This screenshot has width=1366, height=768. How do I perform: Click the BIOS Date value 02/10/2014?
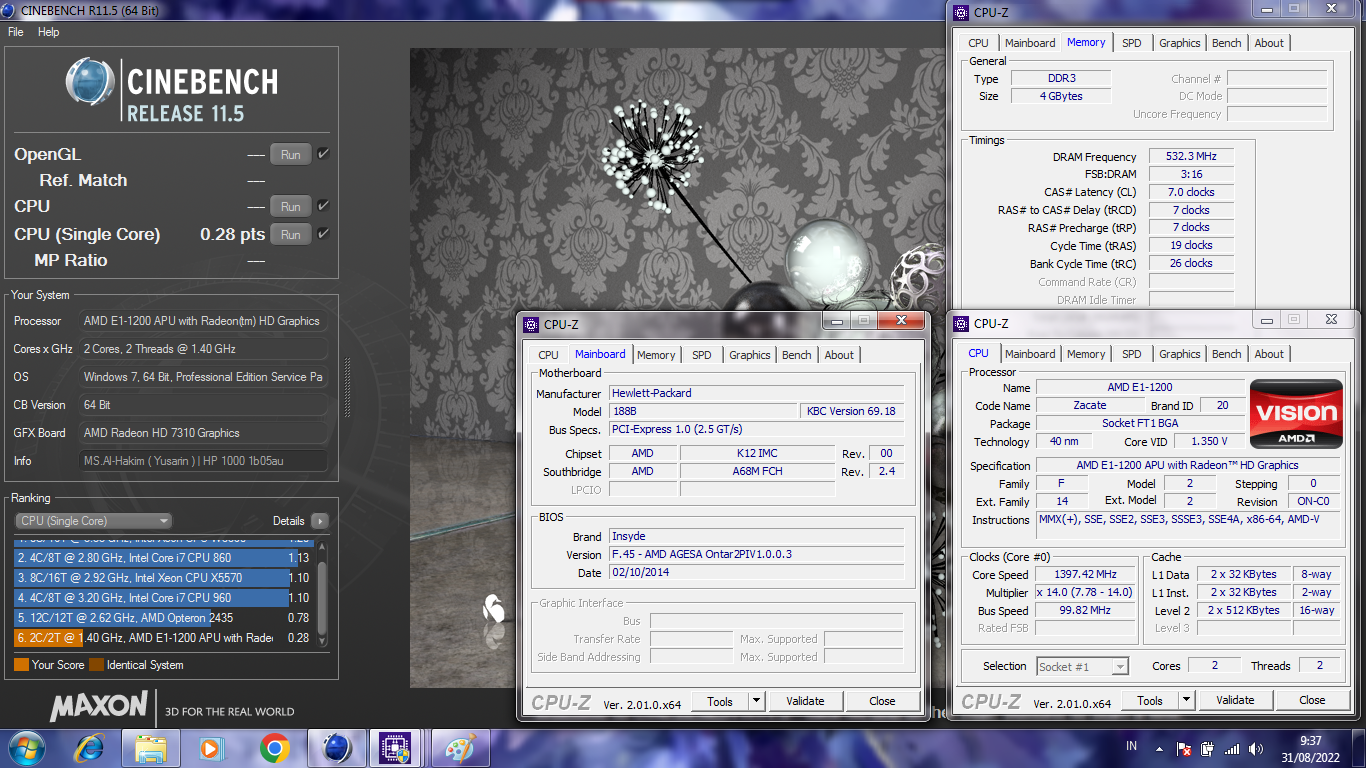coord(756,573)
